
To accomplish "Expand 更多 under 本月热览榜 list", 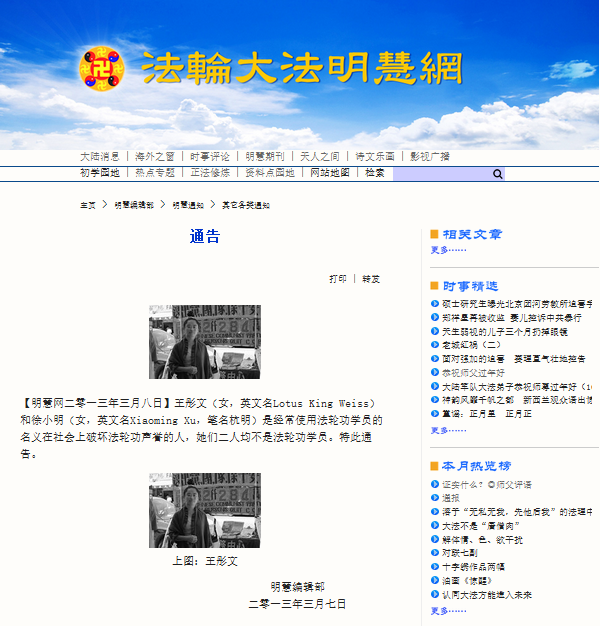I will pyautogui.click(x=448, y=610).
